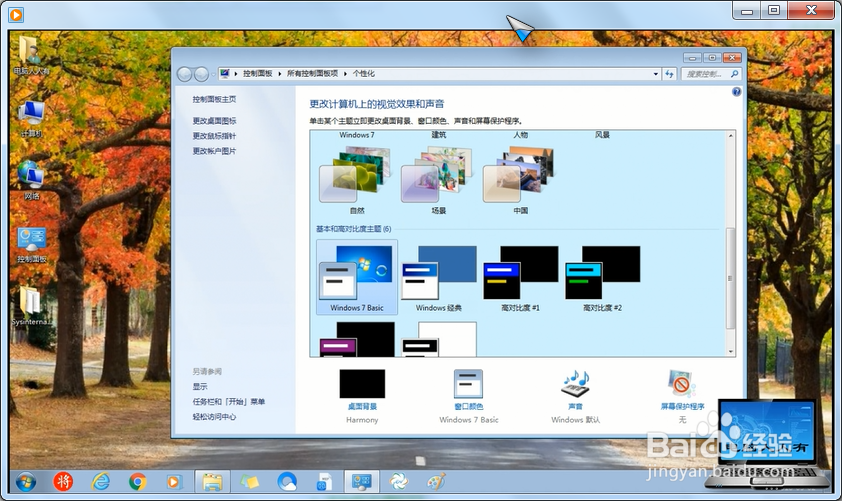Image resolution: width=842 pixels, height=501 pixels.
Task: Click the 基本和高对比度主题 (6) group heading
Action: click(x=353, y=229)
